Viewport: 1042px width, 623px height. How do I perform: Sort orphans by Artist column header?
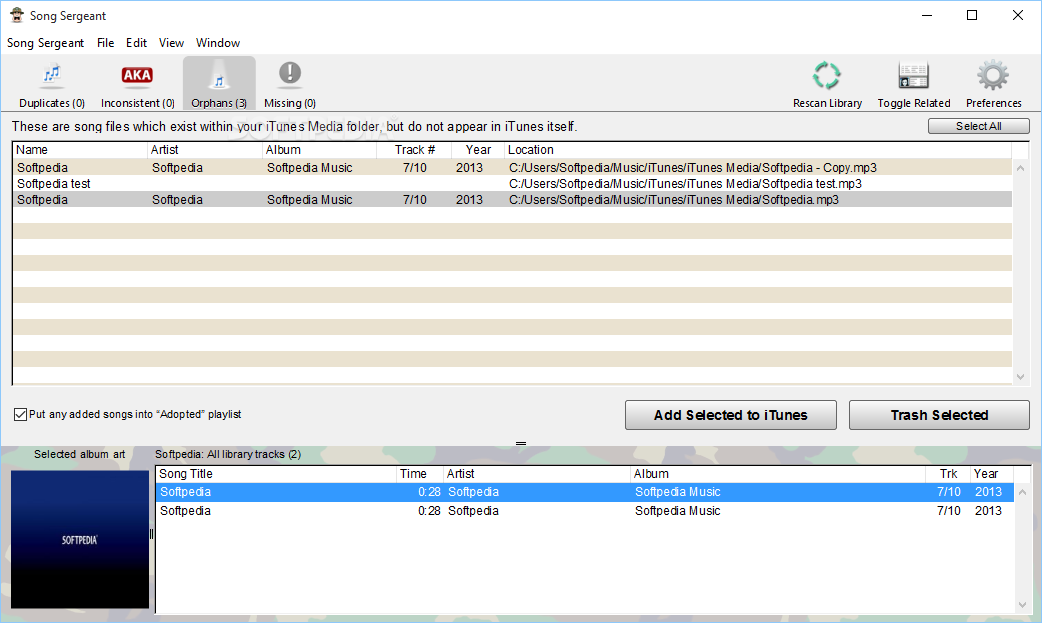pyautogui.click(x=205, y=150)
